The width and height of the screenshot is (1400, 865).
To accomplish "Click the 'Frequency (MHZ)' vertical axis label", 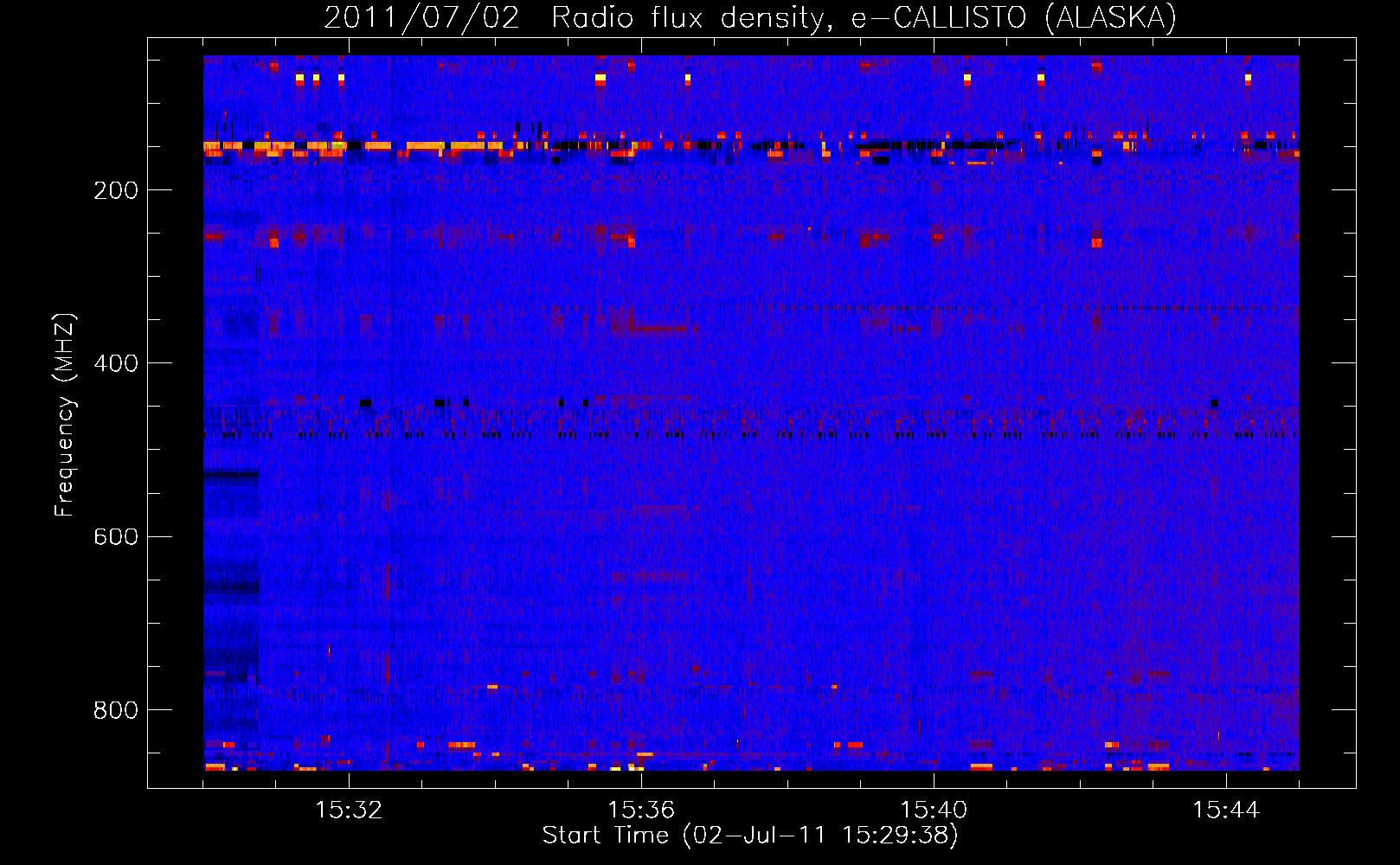I will (65, 415).
